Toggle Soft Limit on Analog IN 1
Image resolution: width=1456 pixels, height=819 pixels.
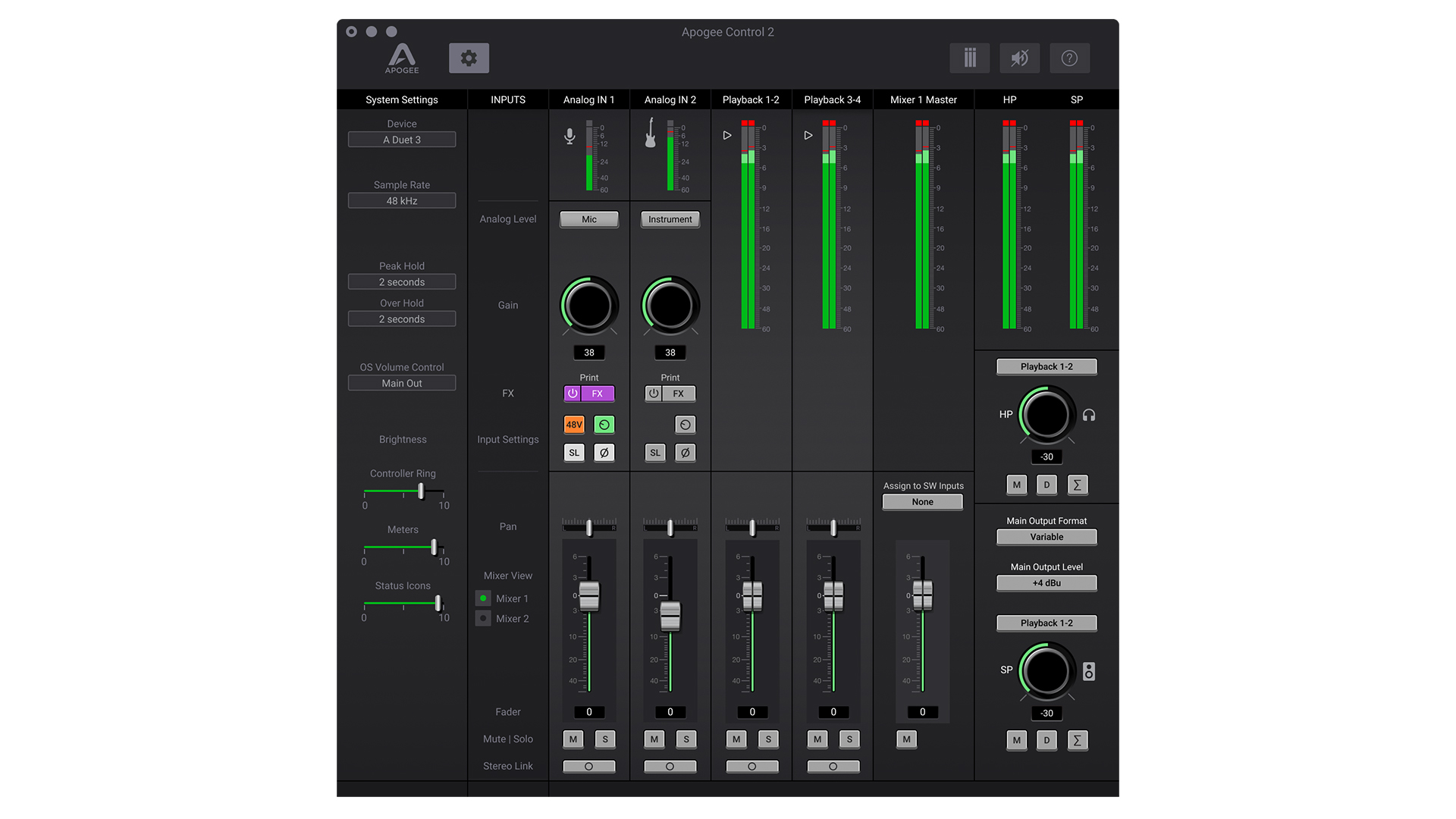pos(574,453)
